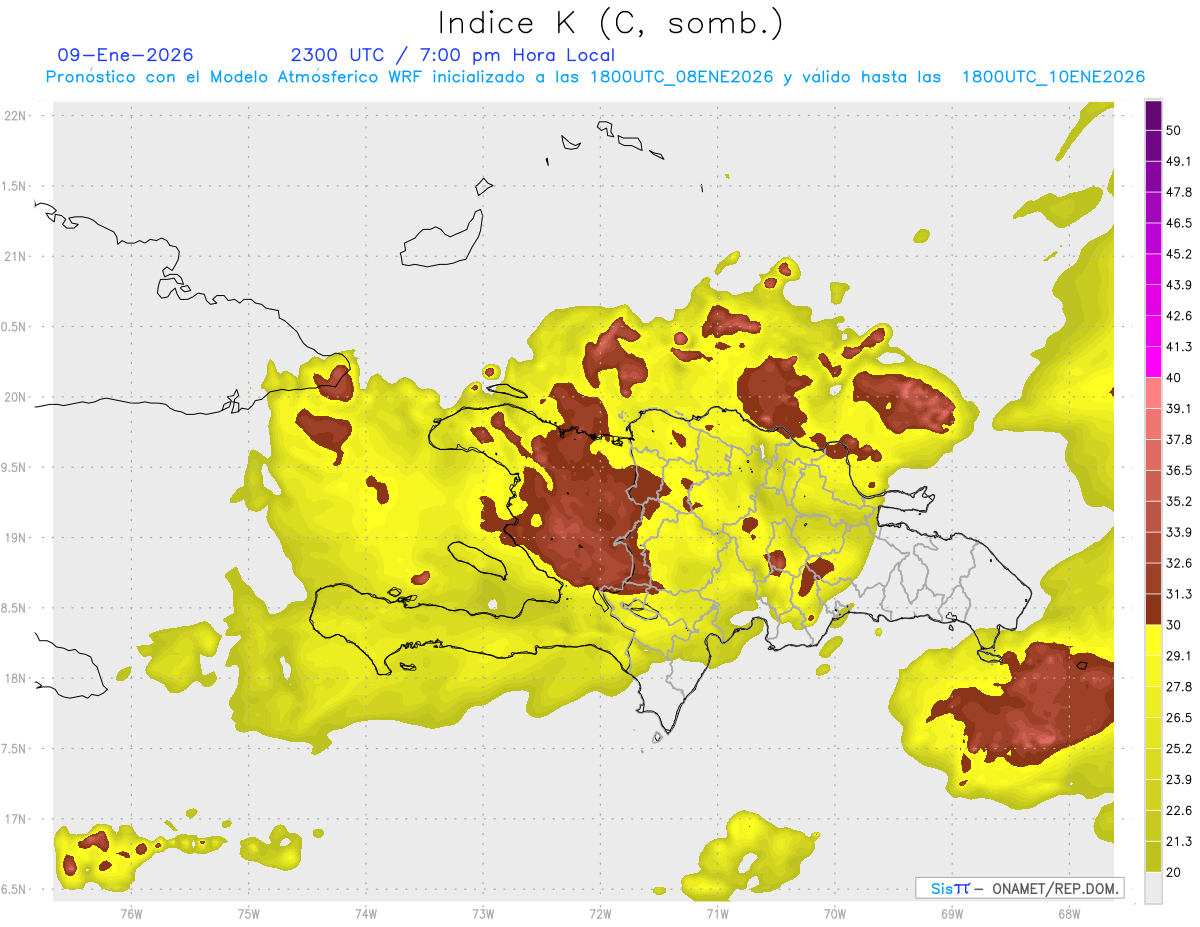Pick the salmon swatch between 39.1 and 40

1153,393
